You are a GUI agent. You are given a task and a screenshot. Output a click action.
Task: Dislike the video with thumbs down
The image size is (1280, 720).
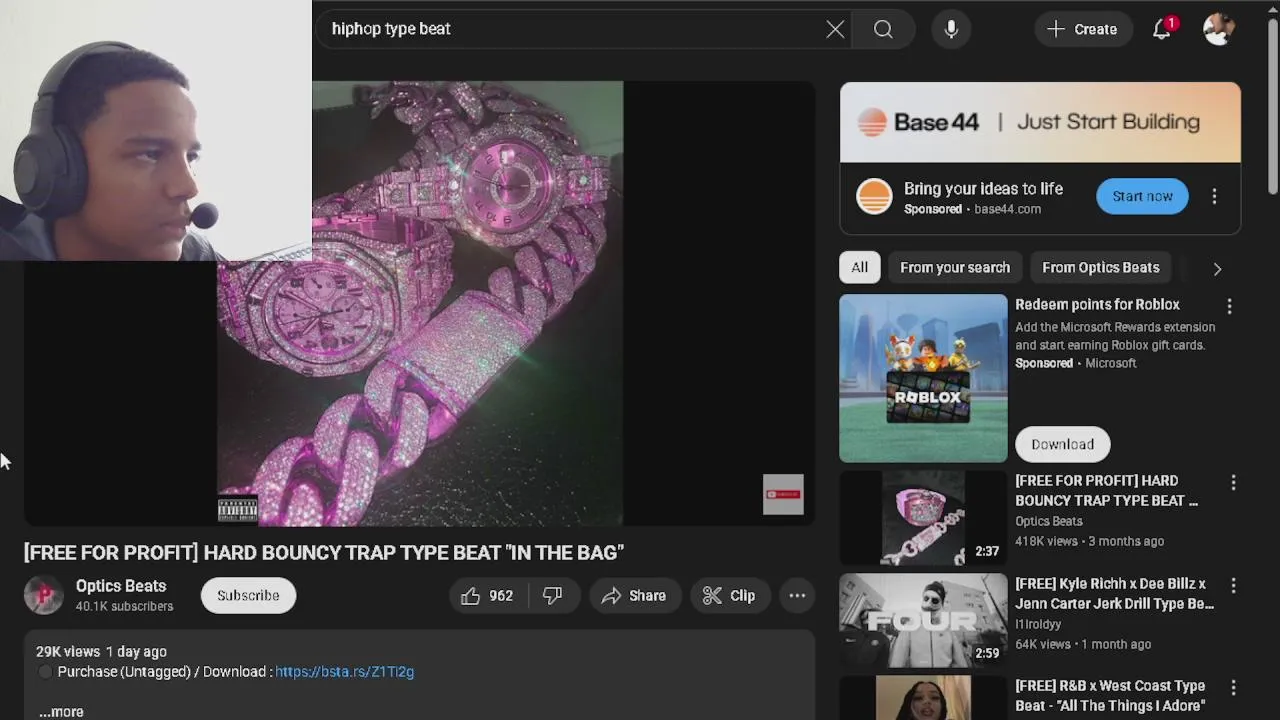(x=552, y=596)
